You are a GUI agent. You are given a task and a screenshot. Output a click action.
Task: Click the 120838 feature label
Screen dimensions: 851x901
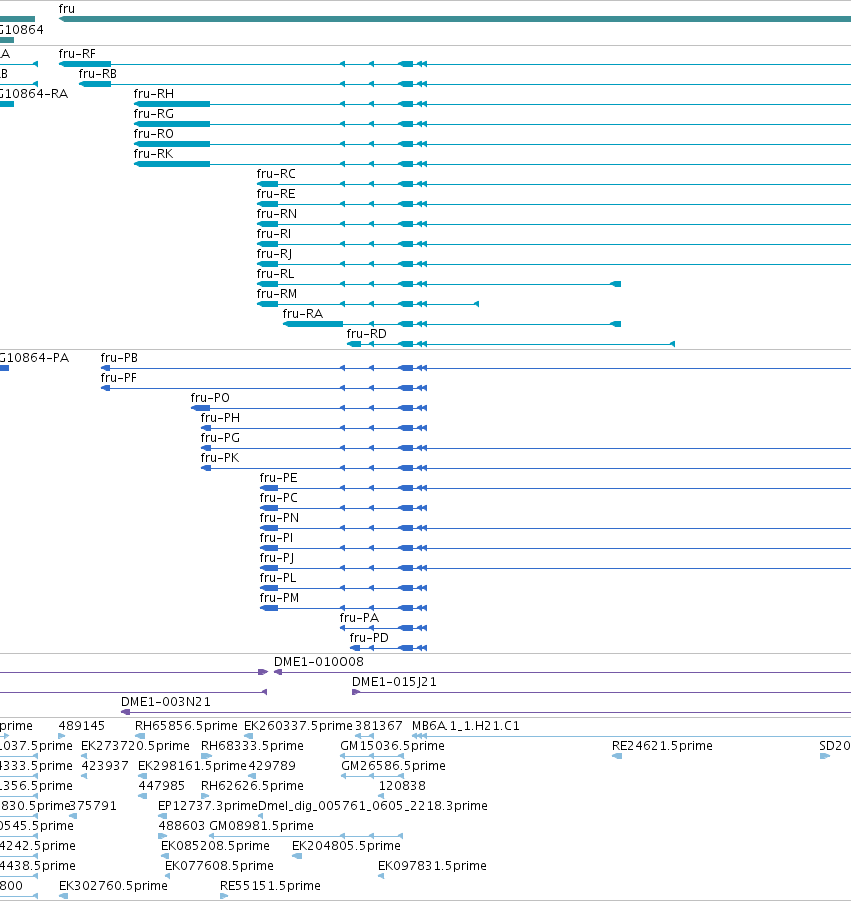click(x=402, y=786)
